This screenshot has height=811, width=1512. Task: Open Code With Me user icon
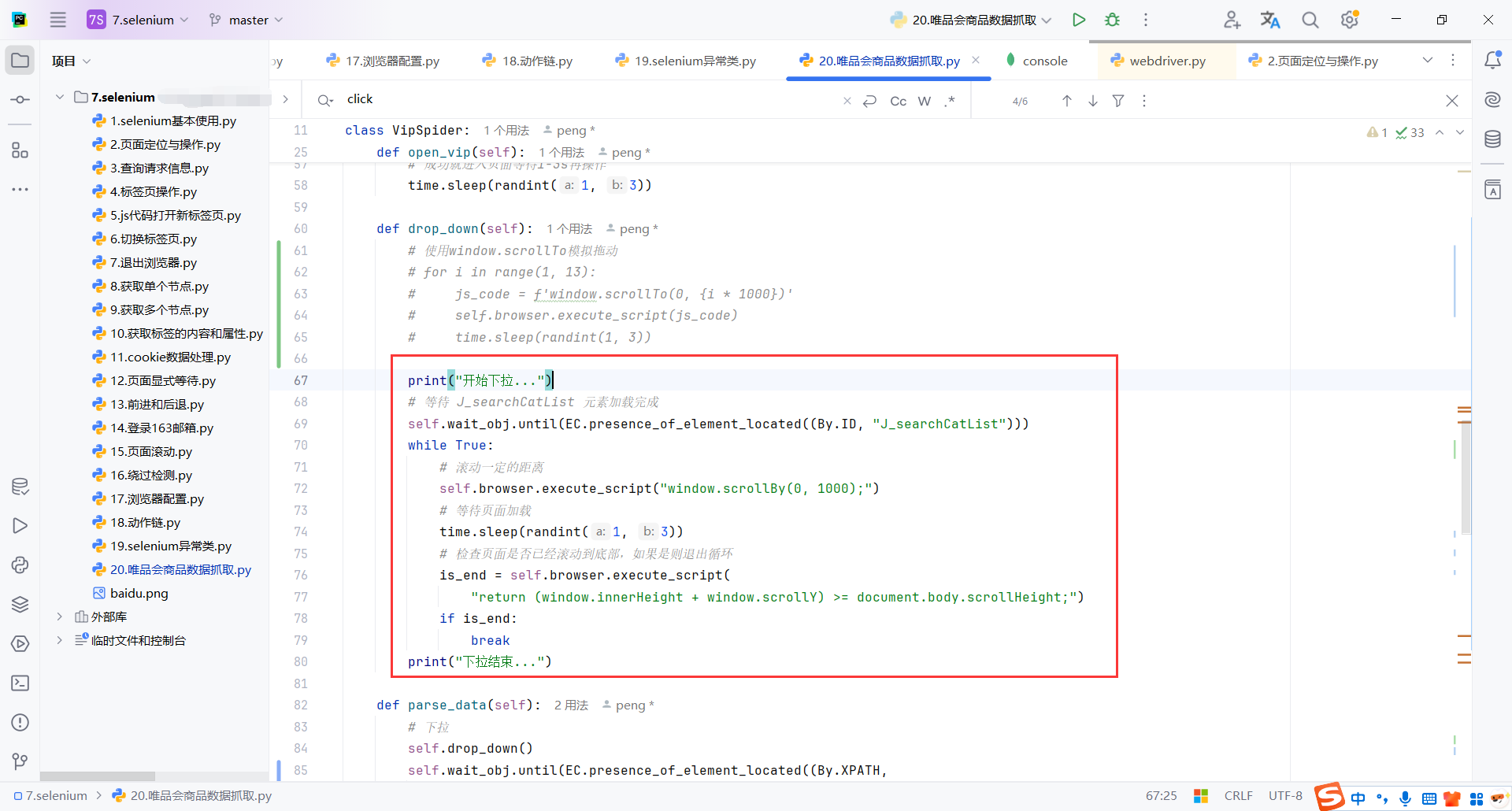coord(1232,20)
